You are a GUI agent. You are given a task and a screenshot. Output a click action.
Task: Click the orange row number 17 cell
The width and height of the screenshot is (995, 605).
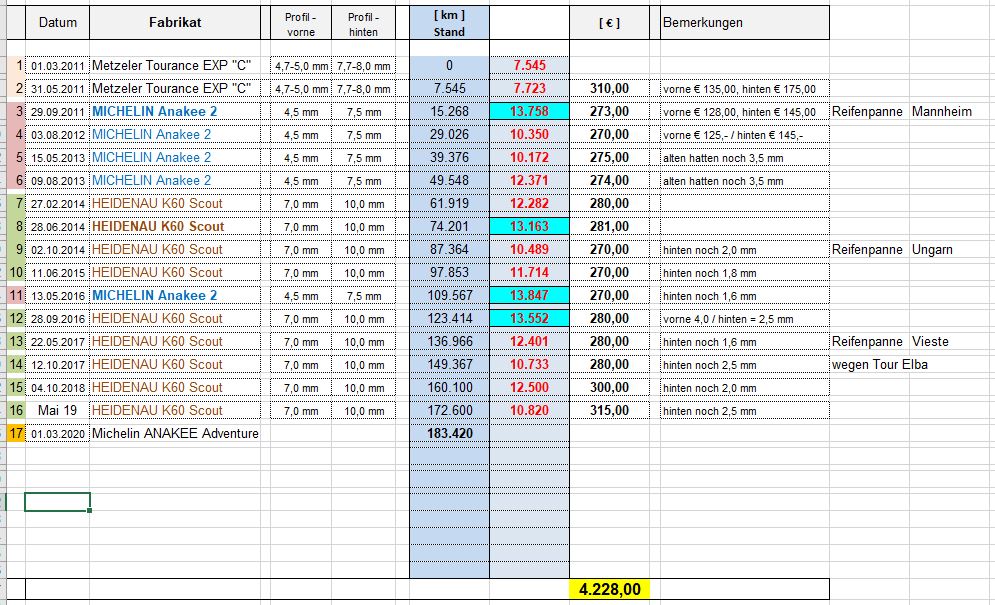point(15,433)
